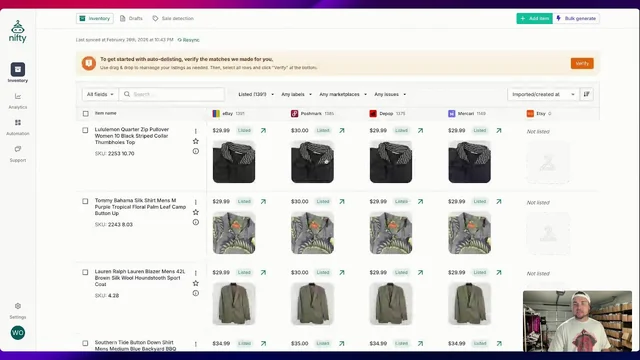
Task: Star the Lululemon Quarter Zip item
Action: 196,141
